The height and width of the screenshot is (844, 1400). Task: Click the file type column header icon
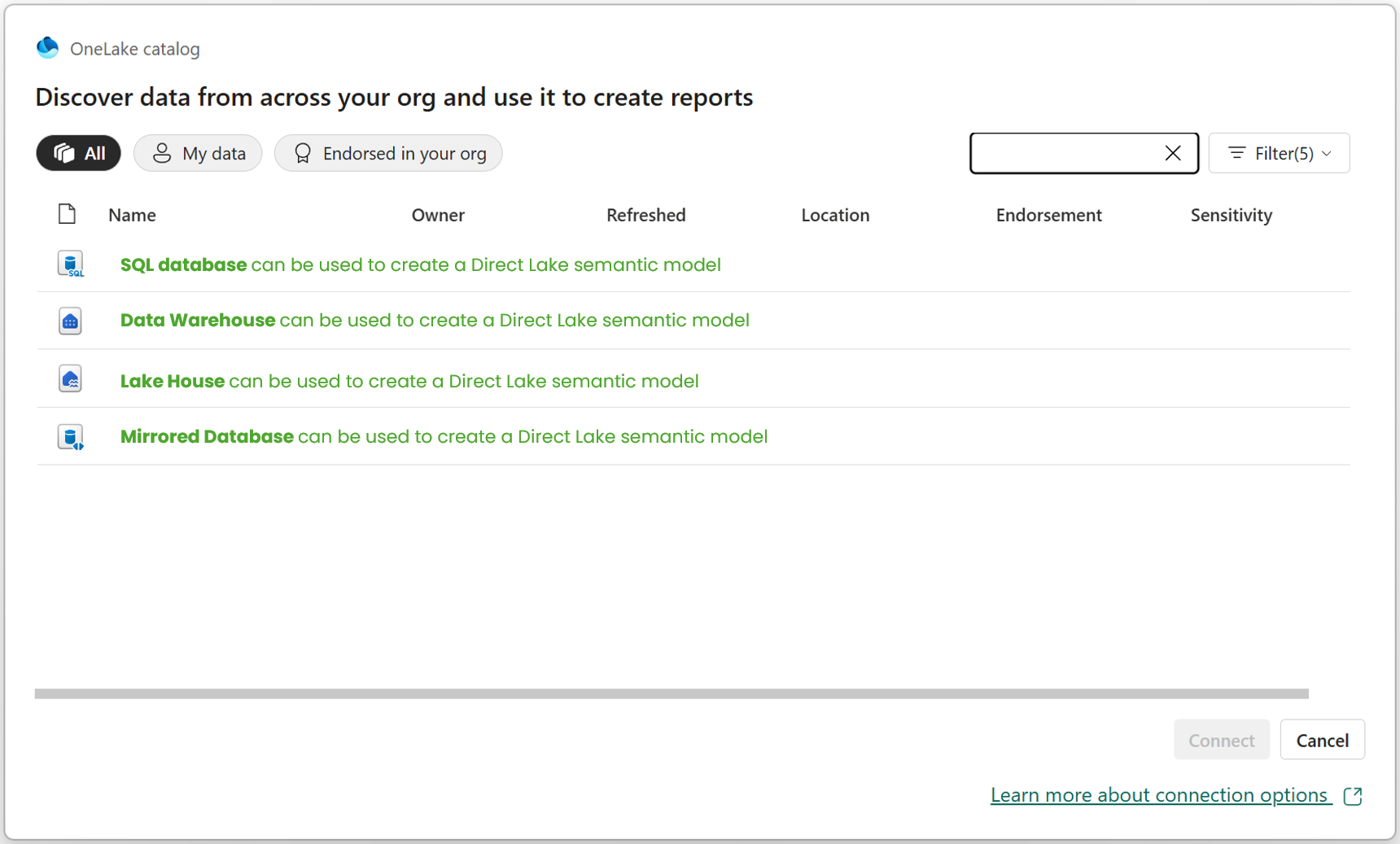pyautogui.click(x=67, y=214)
